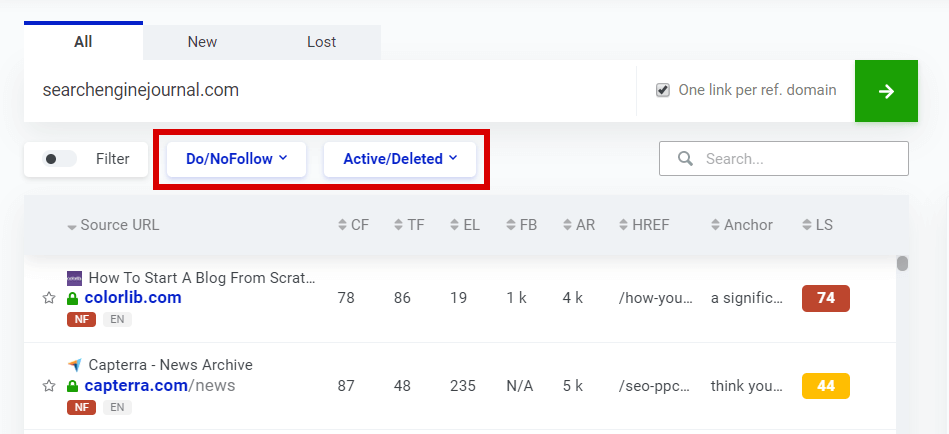949x434 pixels.
Task: Click the 'think you...' anchor text
Action: (747, 386)
